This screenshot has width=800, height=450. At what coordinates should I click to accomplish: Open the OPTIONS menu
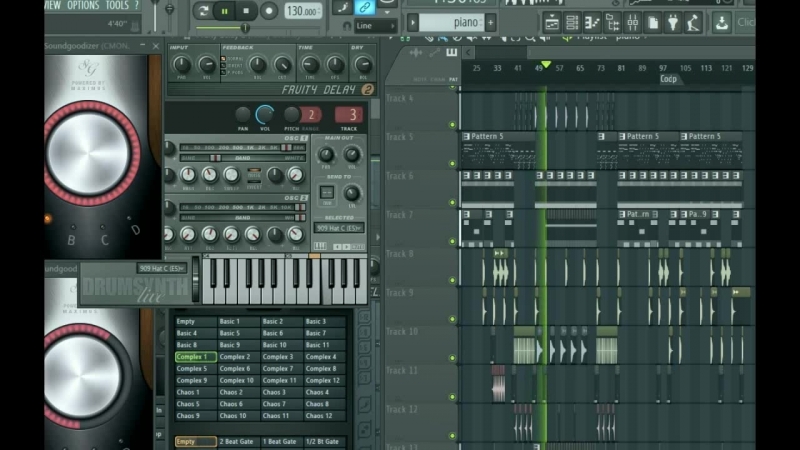pyautogui.click(x=83, y=6)
